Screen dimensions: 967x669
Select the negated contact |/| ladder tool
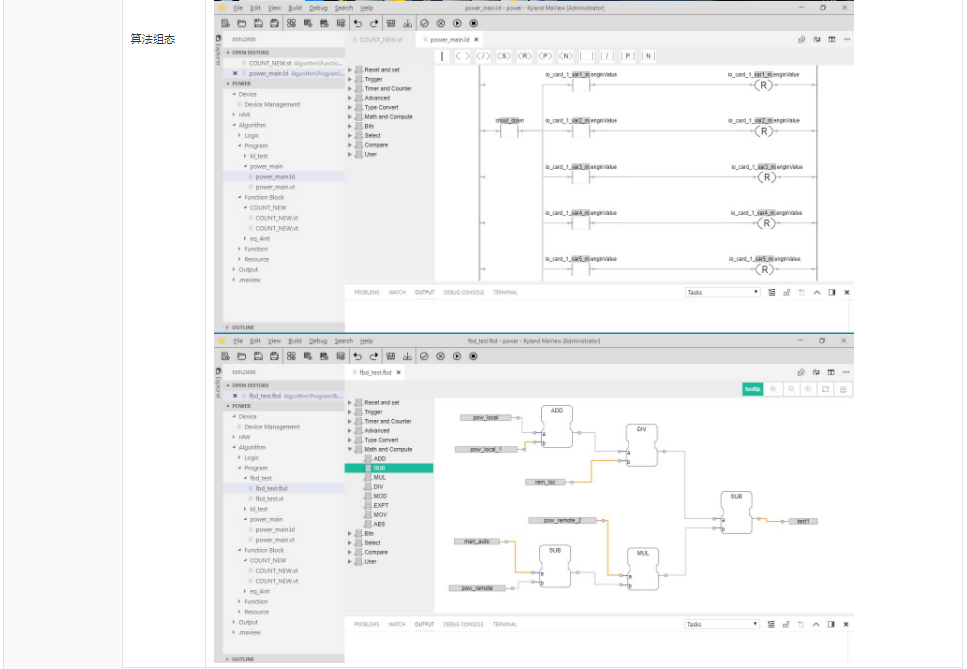608,56
